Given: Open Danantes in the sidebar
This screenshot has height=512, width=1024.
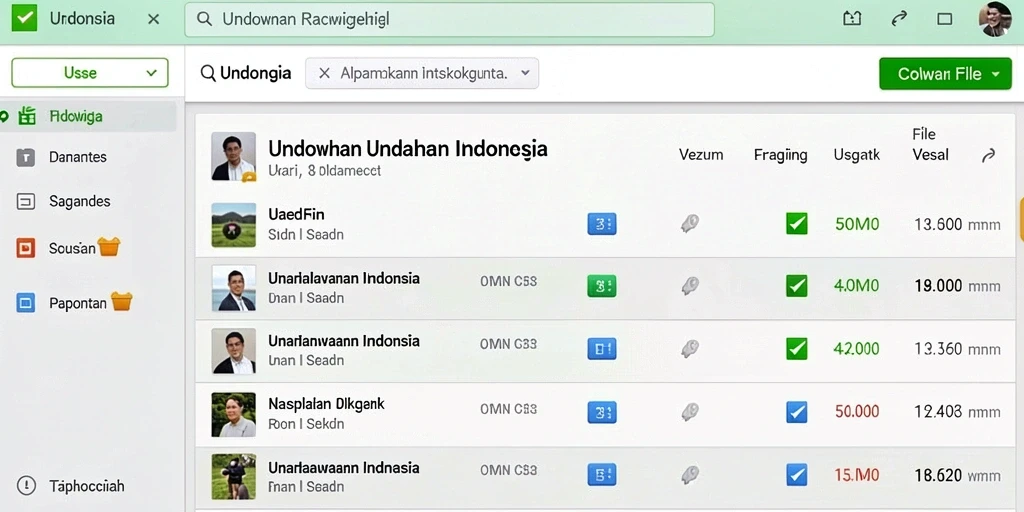Looking at the screenshot, I should [x=78, y=157].
